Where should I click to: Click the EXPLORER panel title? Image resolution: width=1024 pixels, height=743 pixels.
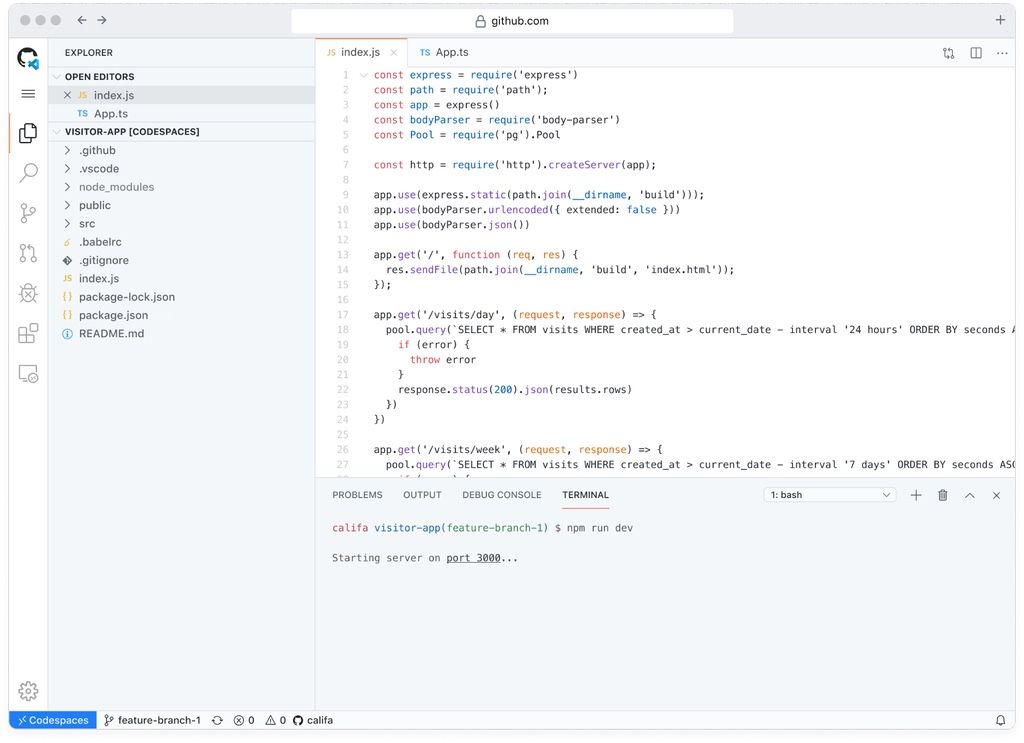pyautogui.click(x=89, y=53)
